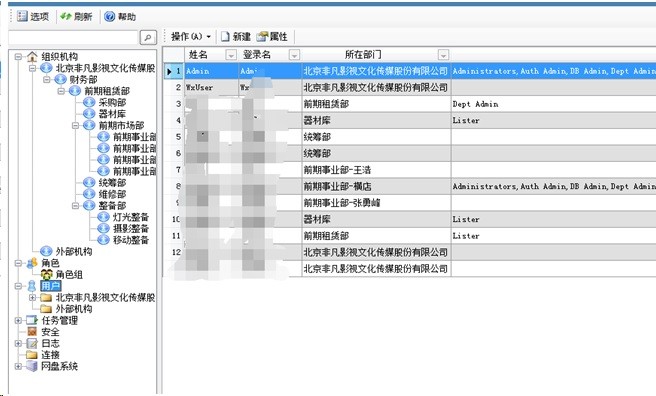Sort by the 所在部门 column header
Screen dimensions: 656x396
363,55
